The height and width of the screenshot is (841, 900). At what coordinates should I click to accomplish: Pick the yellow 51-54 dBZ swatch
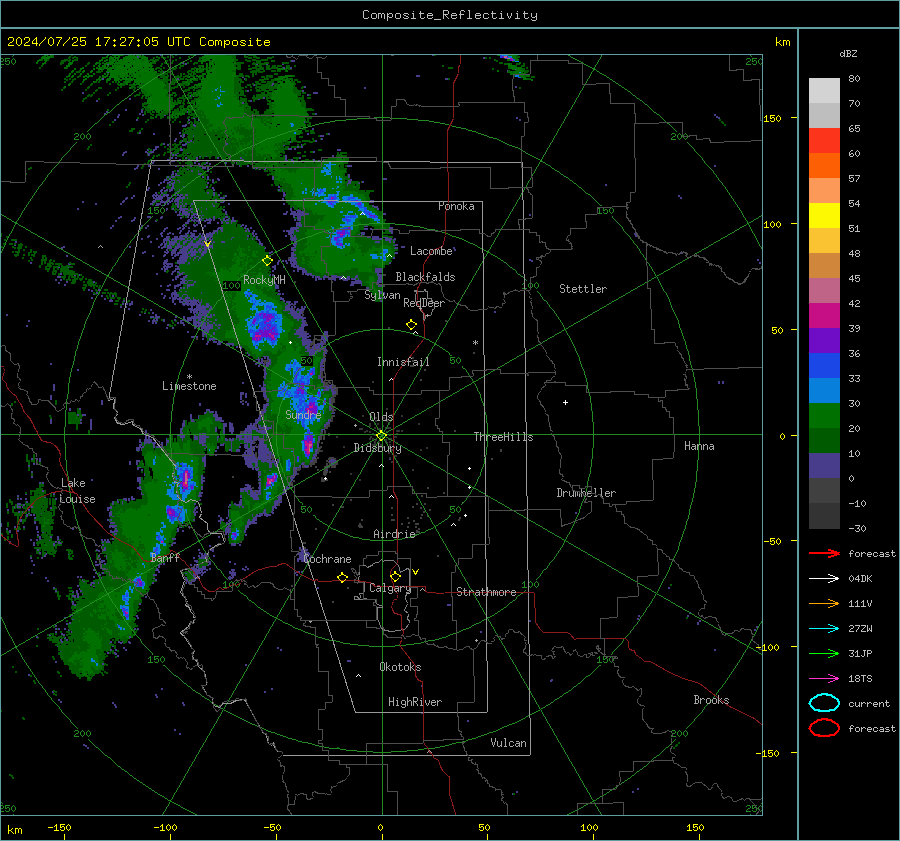(x=824, y=216)
